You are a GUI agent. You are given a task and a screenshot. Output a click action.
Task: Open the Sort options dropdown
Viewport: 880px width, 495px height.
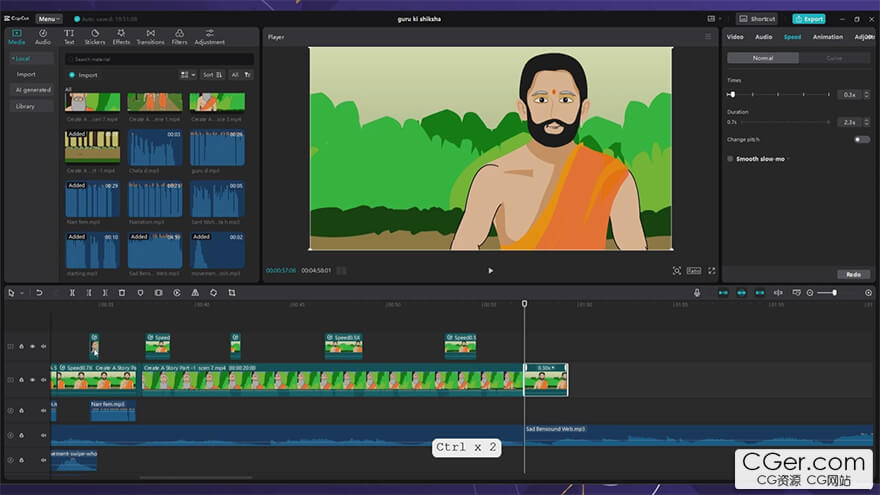212,75
